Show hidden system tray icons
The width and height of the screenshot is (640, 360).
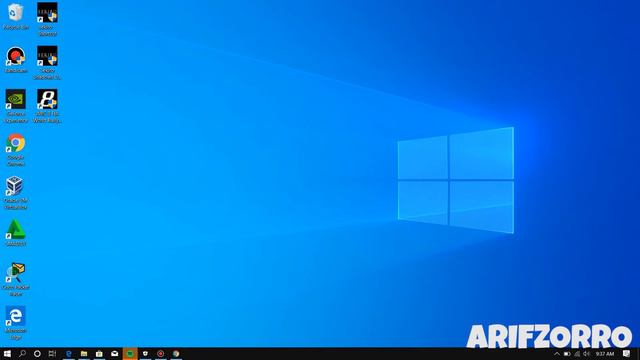pos(557,354)
